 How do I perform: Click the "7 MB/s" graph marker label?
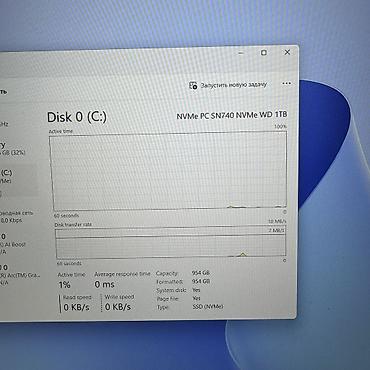tap(277, 230)
